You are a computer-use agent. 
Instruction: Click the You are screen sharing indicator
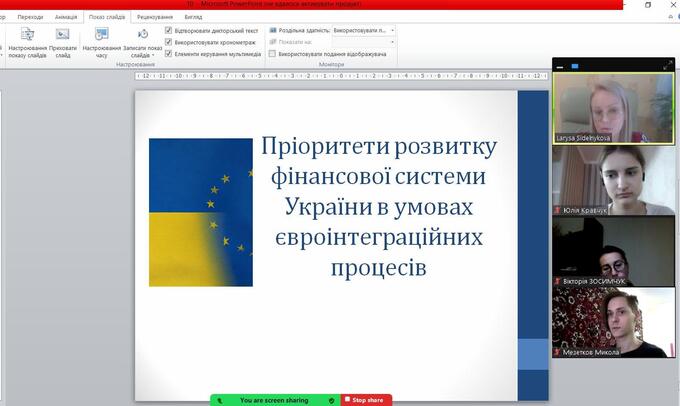275,400
